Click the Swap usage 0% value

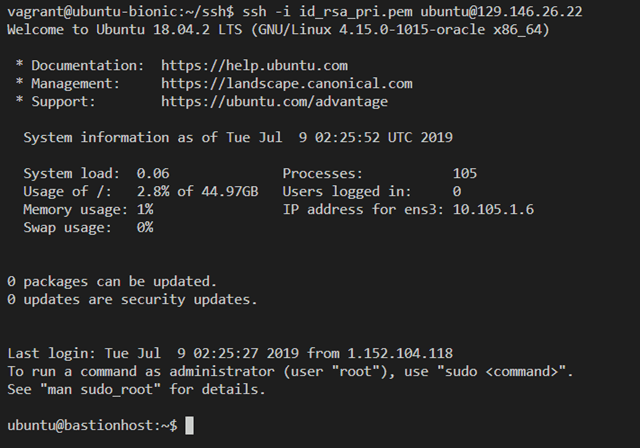pyautogui.click(x=145, y=227)
